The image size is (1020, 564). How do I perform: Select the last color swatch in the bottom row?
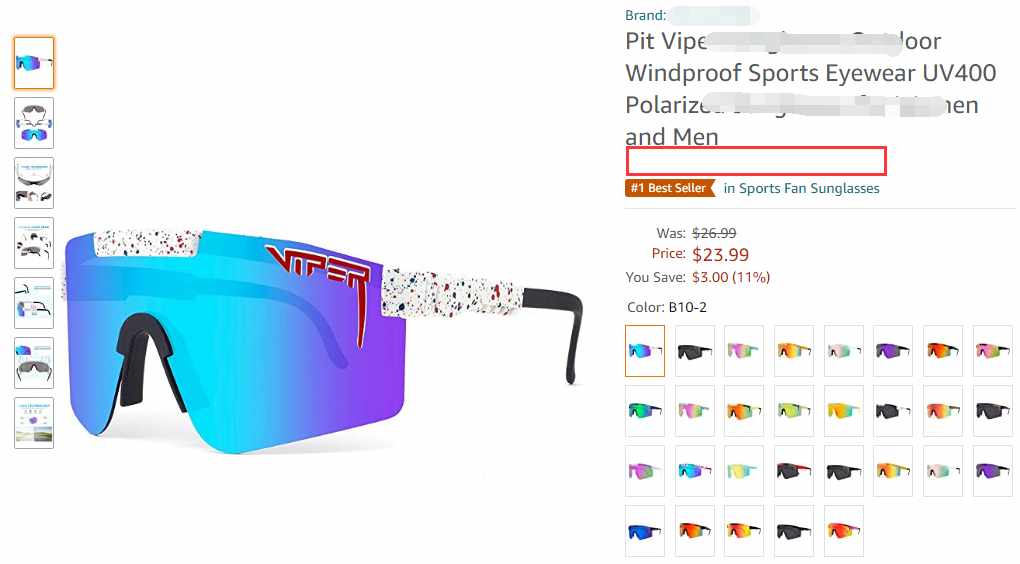843,531
